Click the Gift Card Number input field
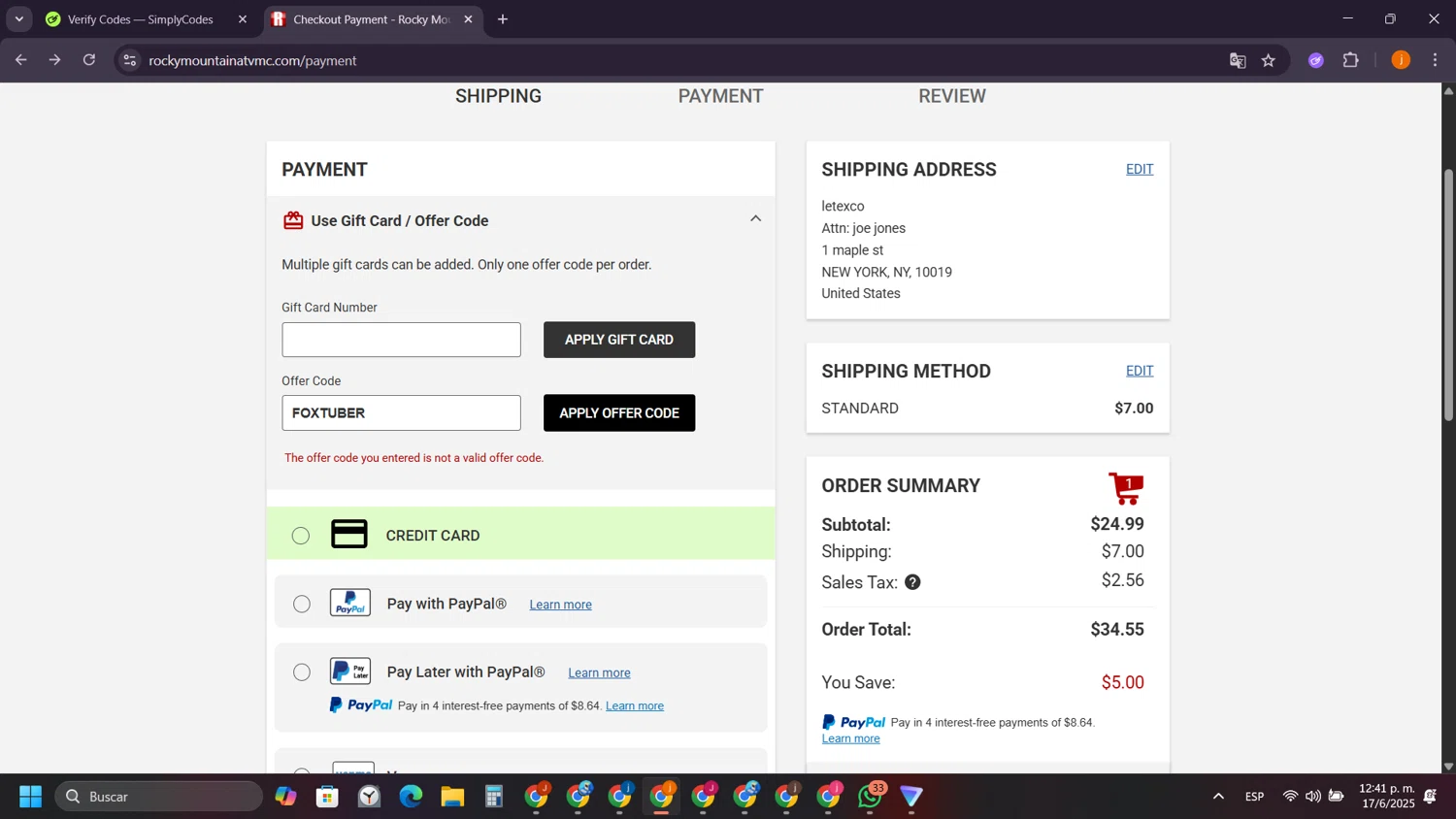 [401, 340]
